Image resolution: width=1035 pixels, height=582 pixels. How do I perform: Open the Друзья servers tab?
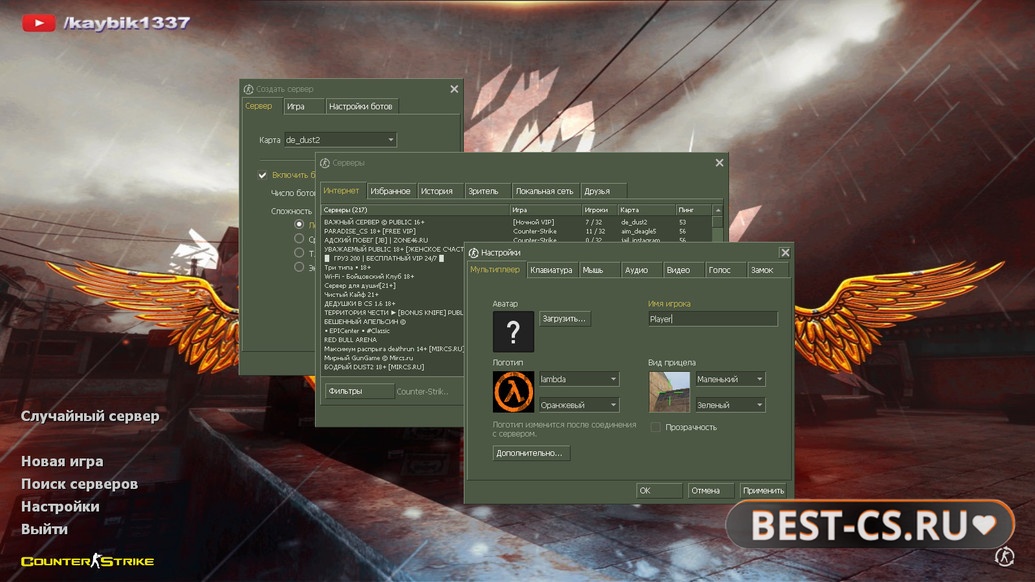click(603, 191)
